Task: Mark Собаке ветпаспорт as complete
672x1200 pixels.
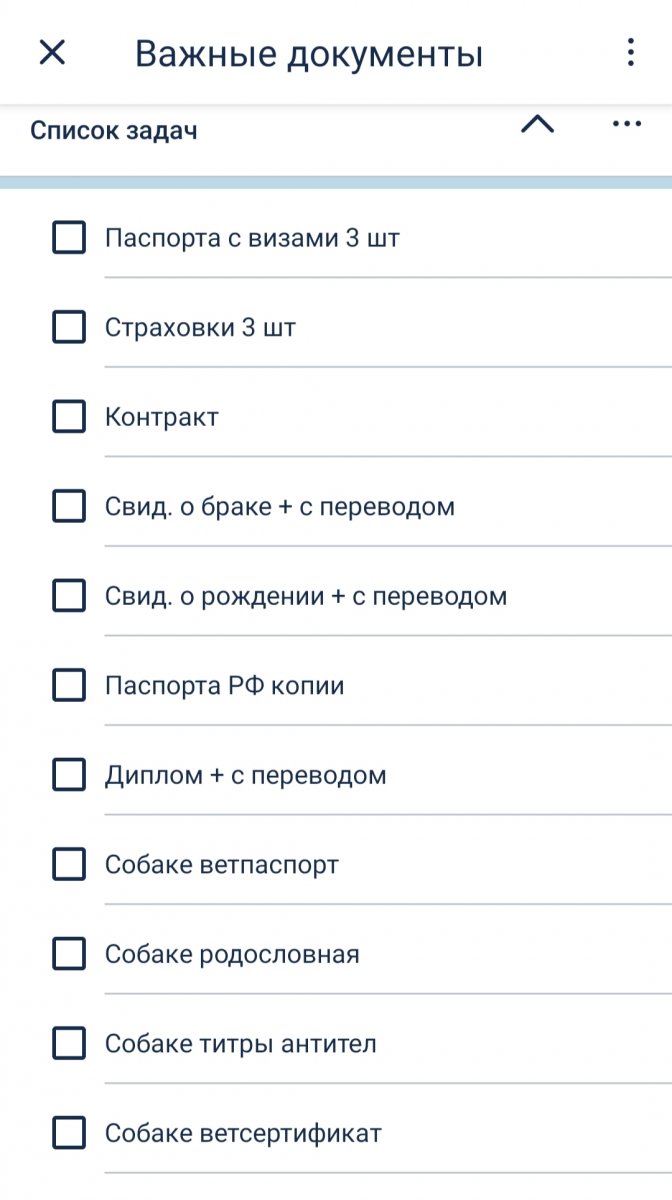Action: click(x=69, y=865)
